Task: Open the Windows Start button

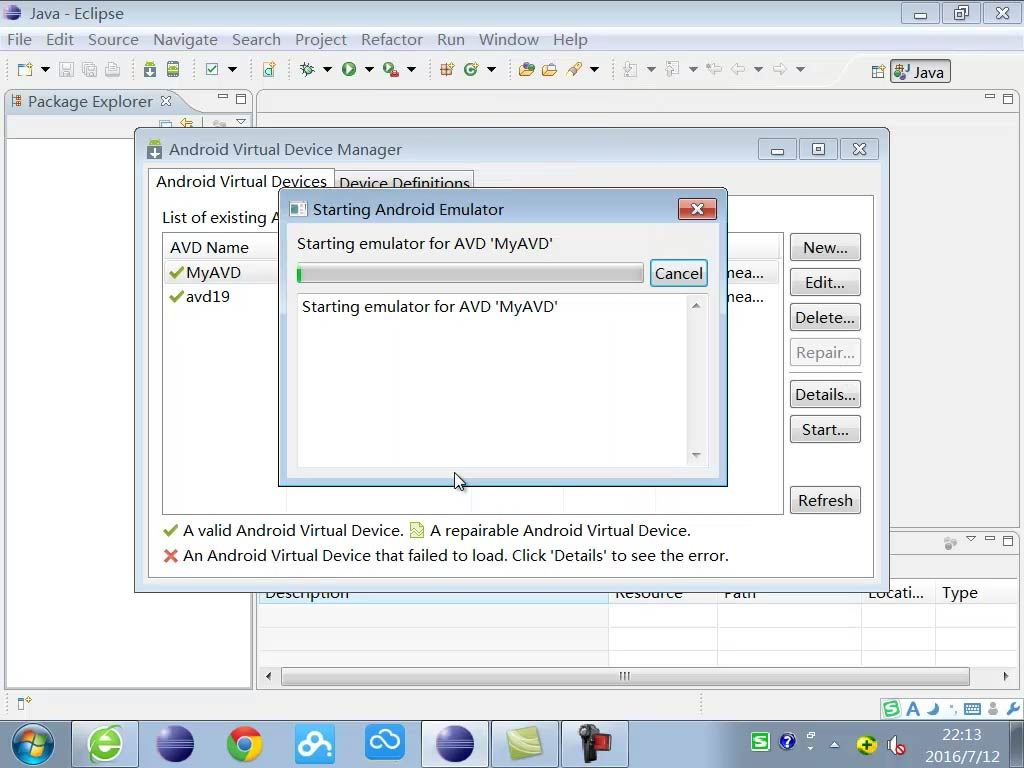Action: tap(33, 744)
